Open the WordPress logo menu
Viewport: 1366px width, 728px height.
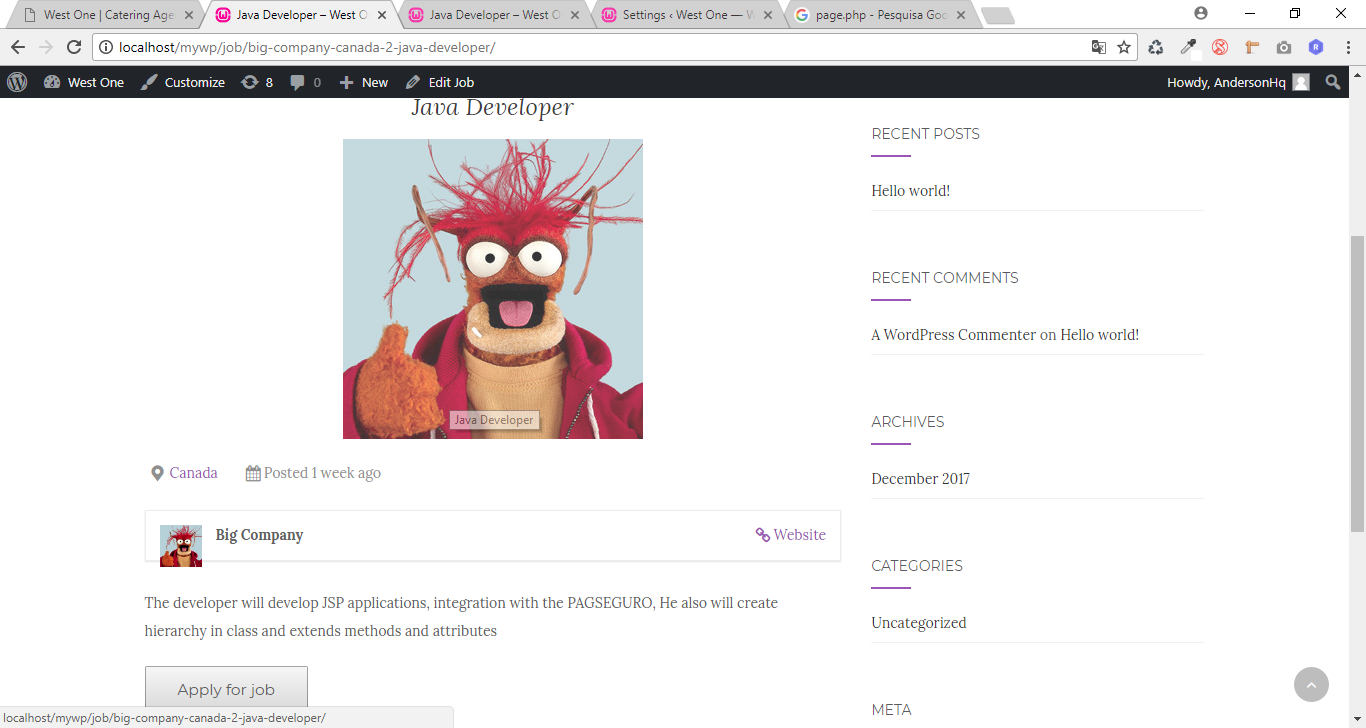17,82
